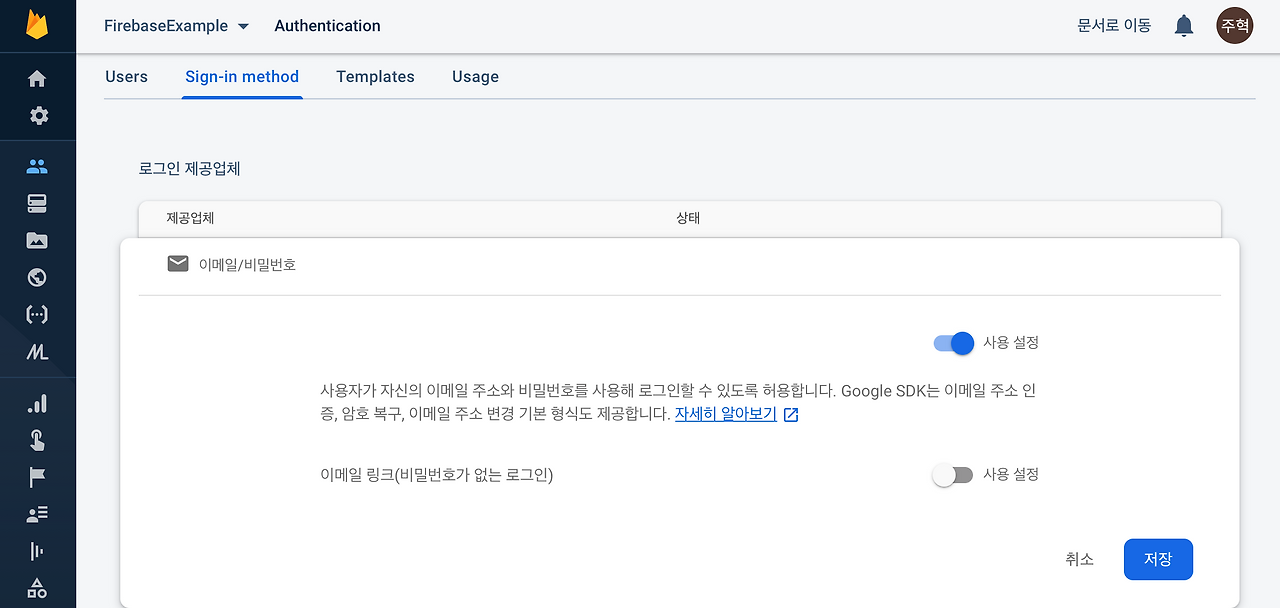Click the 로그인 제공업체 heading
The image size is (1280, 608).
(189, 169)
